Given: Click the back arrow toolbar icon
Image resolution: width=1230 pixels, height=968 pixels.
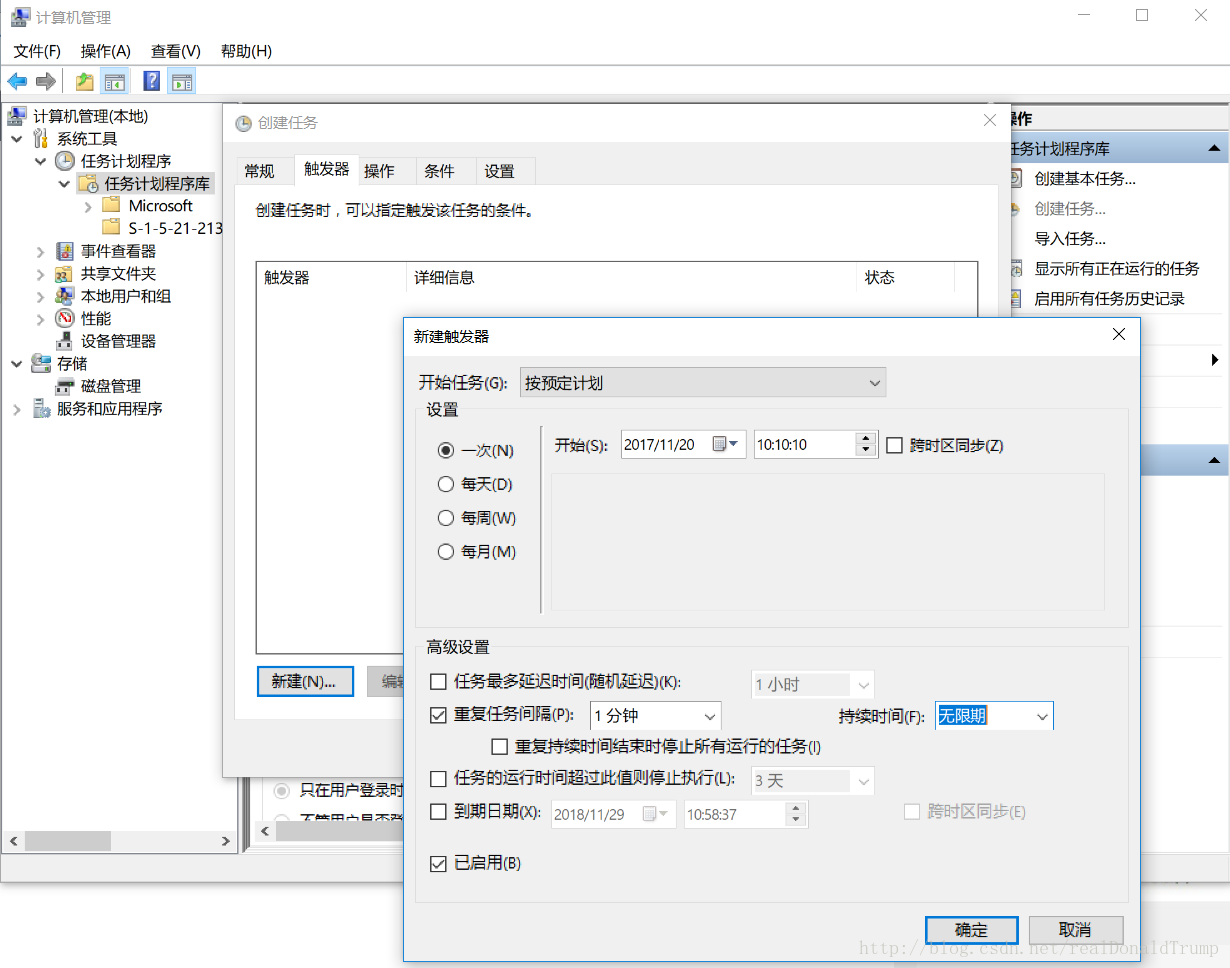Looking at the screenshot, I should click(x=17, y=82).
